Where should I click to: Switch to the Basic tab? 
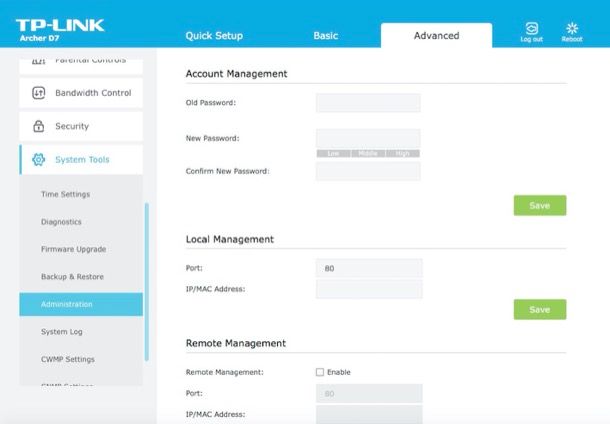[x=326, y=36]
